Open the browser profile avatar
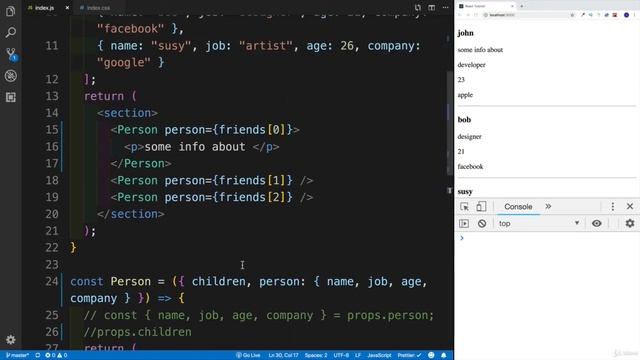640x360 pixels. pos(626,15)
